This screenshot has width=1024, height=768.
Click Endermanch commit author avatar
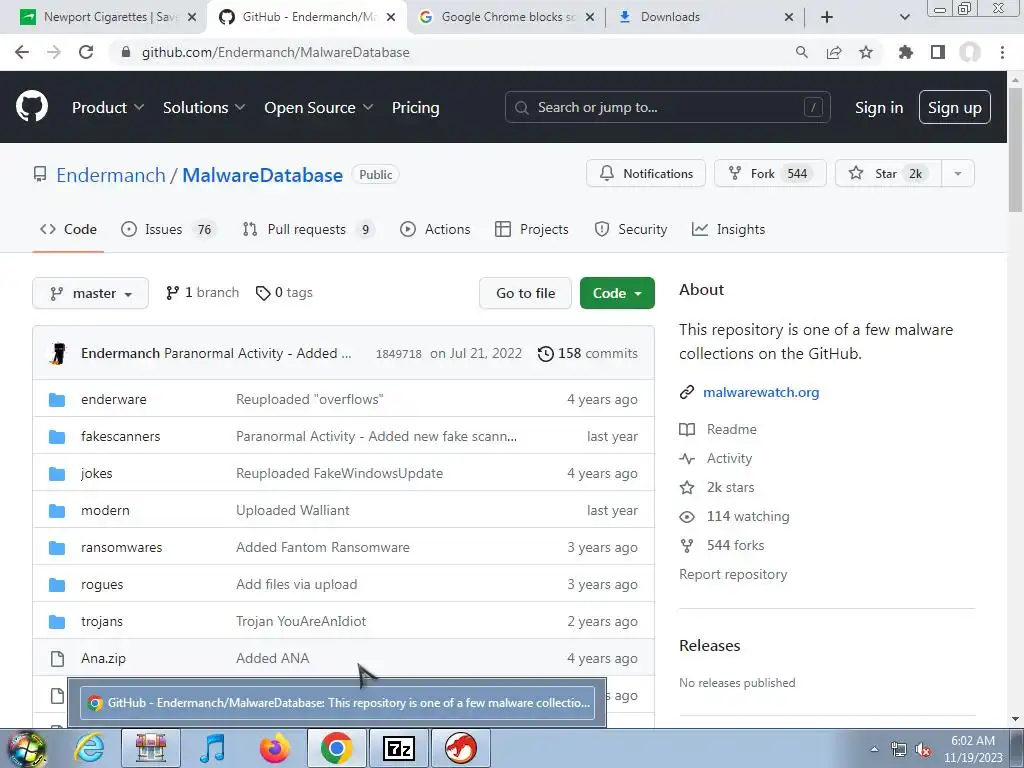59,353
